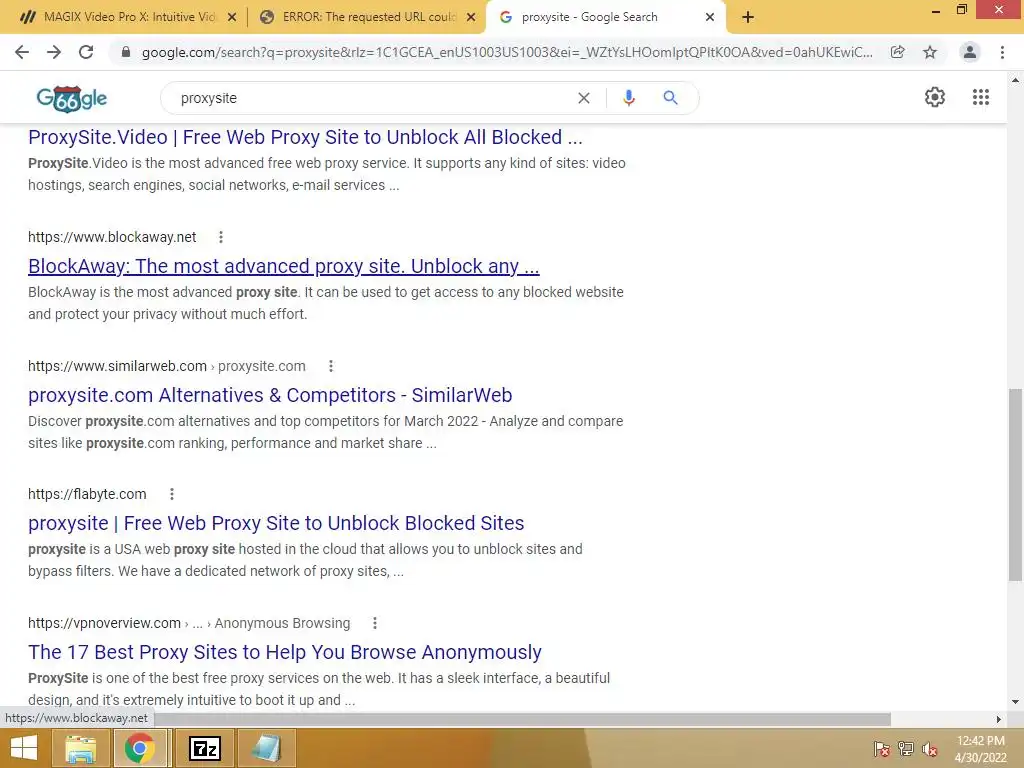Clear the search box with X icon
This screenshot has width=1024, height=768.
pos(584,98)
